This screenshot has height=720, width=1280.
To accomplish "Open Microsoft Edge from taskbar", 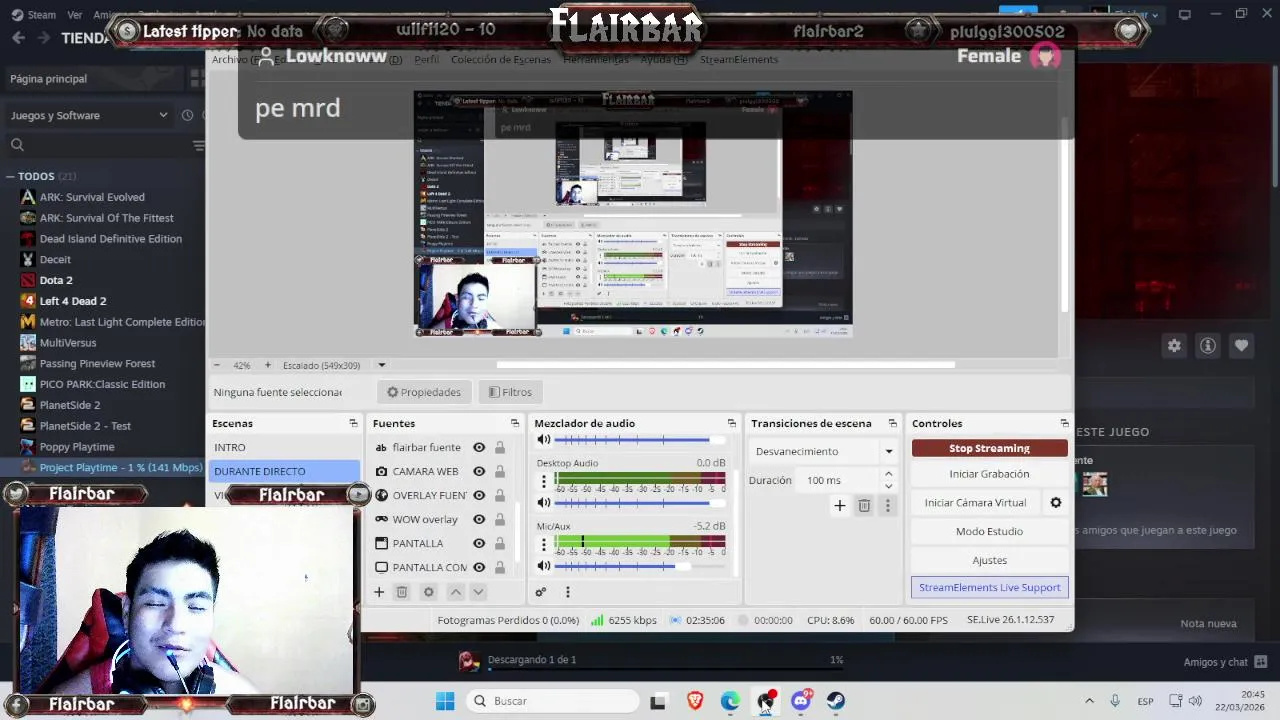I will pos(730,701).
